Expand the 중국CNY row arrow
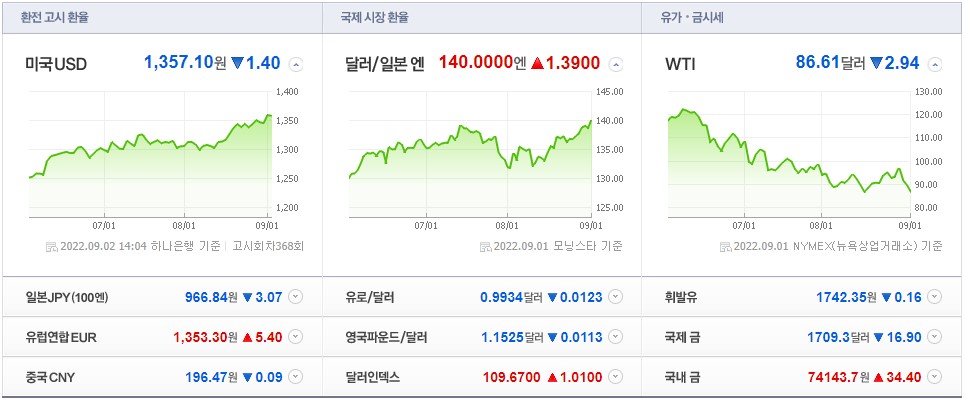The image size is (965, 399). tap(296, 377)
